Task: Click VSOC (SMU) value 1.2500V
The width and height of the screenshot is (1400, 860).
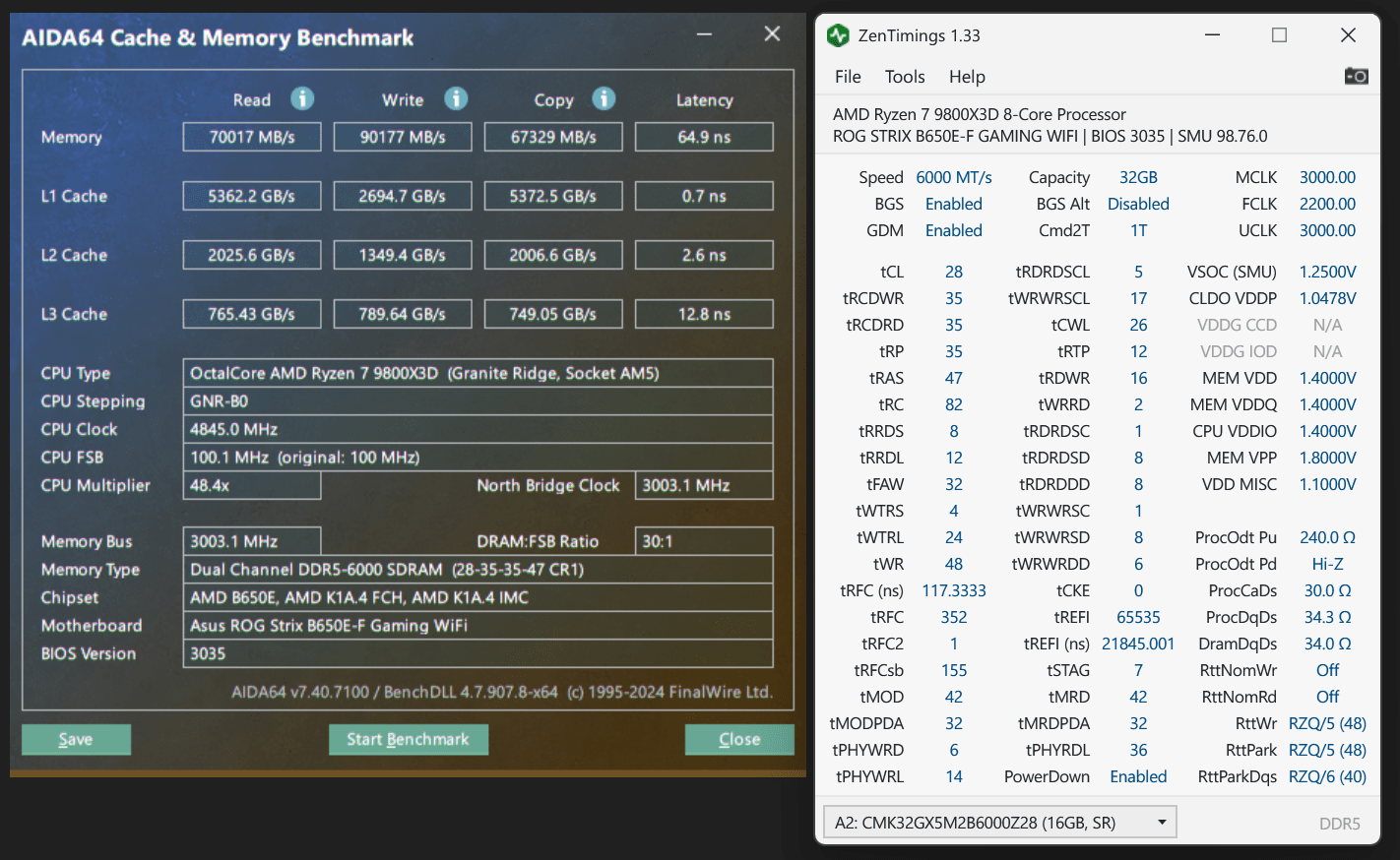Action: pyautogui.click(x=1327, y=272)
